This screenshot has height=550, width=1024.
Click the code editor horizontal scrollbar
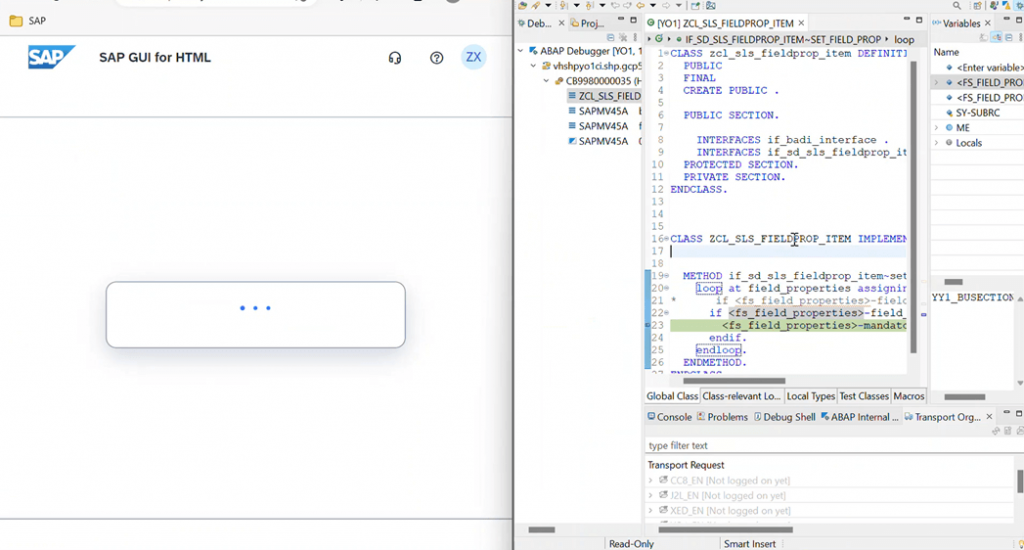coord(734,381)
